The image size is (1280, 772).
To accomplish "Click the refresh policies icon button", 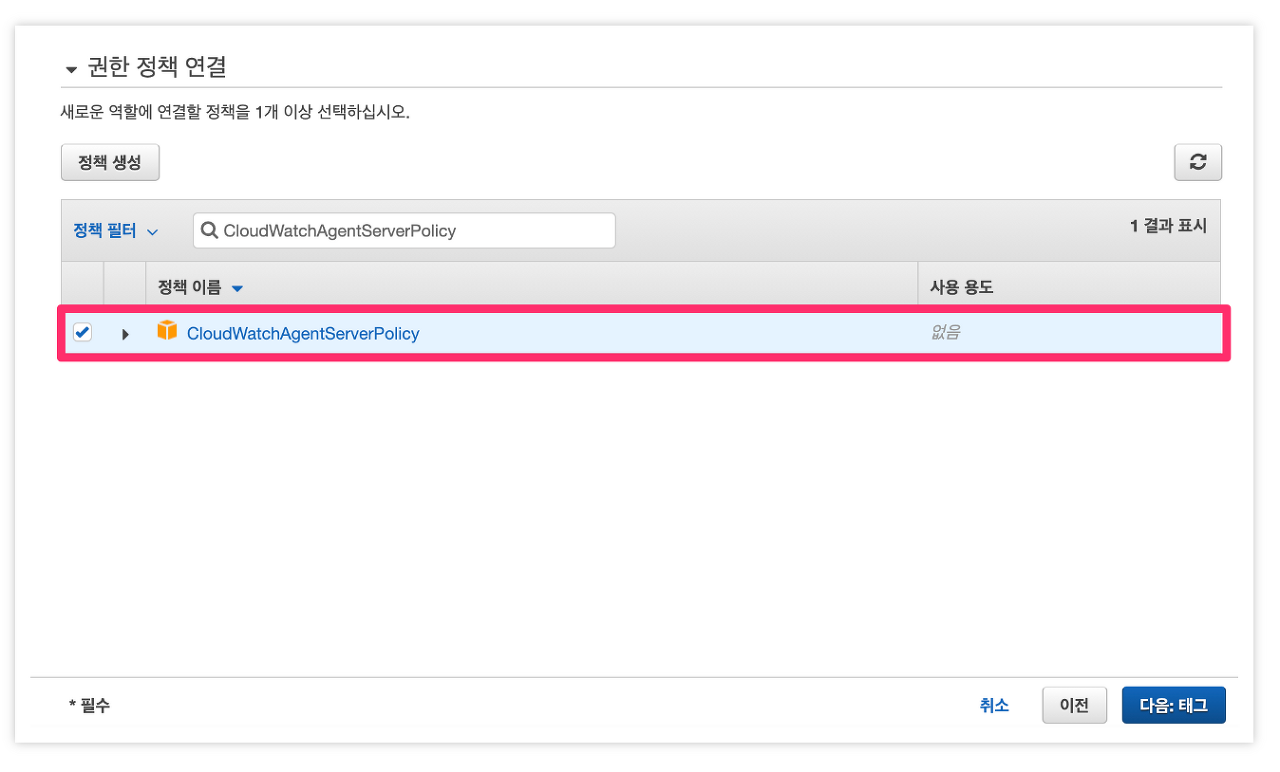I will [1197, 163].
